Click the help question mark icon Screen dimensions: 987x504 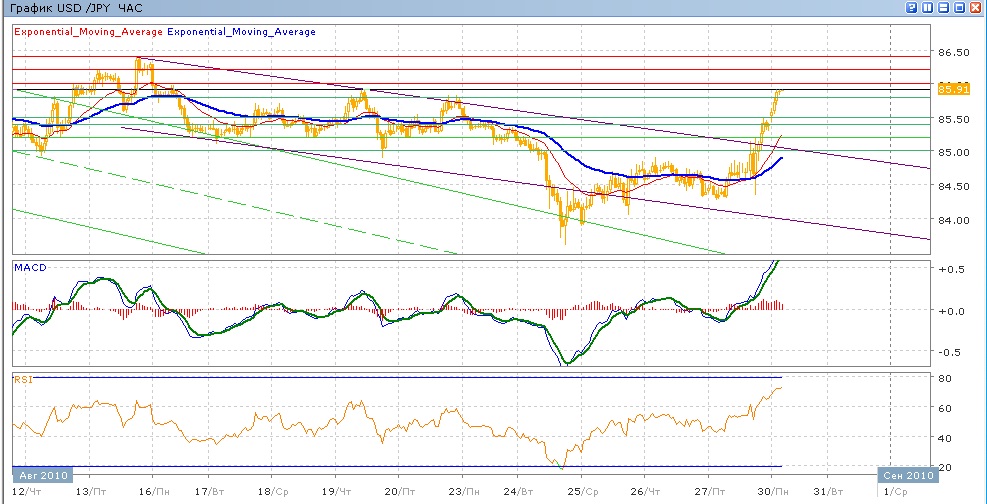tap(912, 7)
